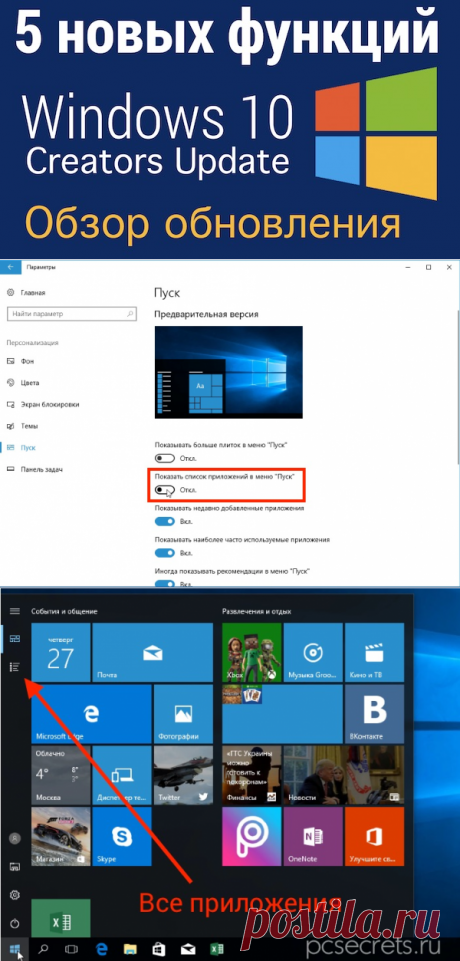Disable Показывать недавно добавленные приложения switch

click(165, 522)
